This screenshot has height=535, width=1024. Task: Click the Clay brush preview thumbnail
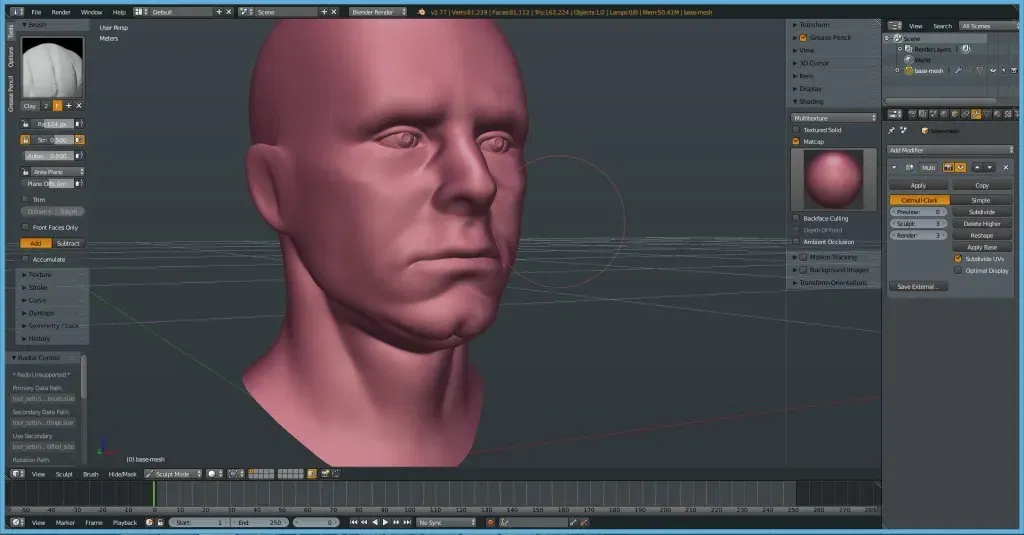52,67
